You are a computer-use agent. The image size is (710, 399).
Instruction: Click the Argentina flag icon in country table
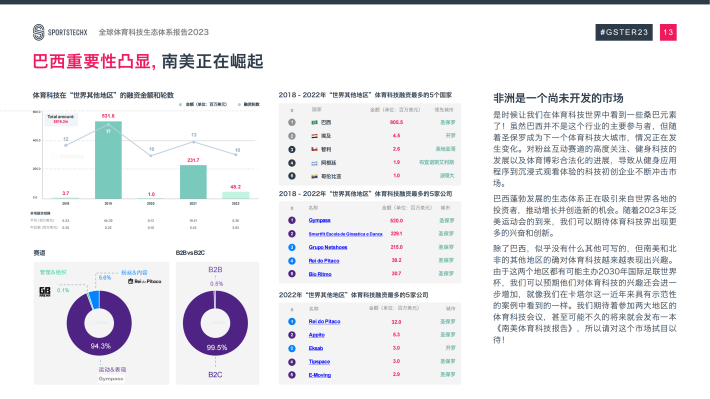pos(314,163)
